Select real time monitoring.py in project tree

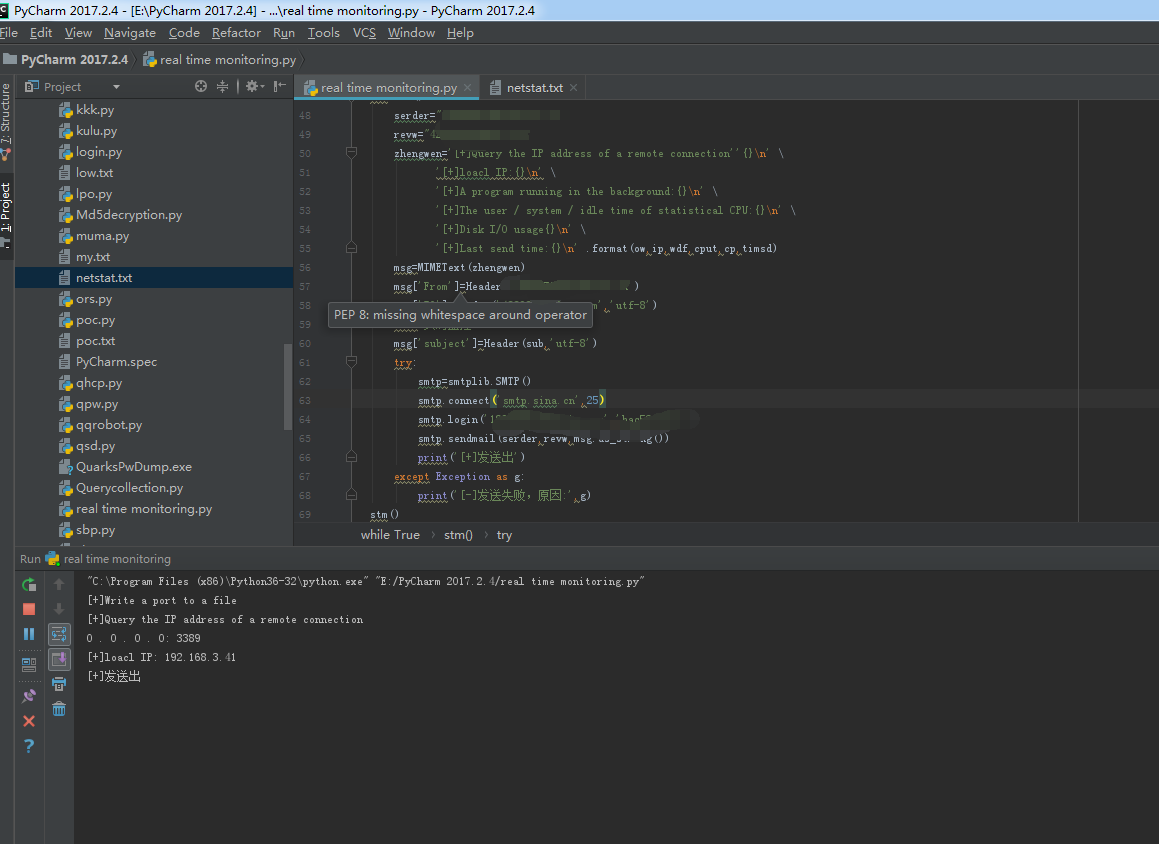coord(143,508)
